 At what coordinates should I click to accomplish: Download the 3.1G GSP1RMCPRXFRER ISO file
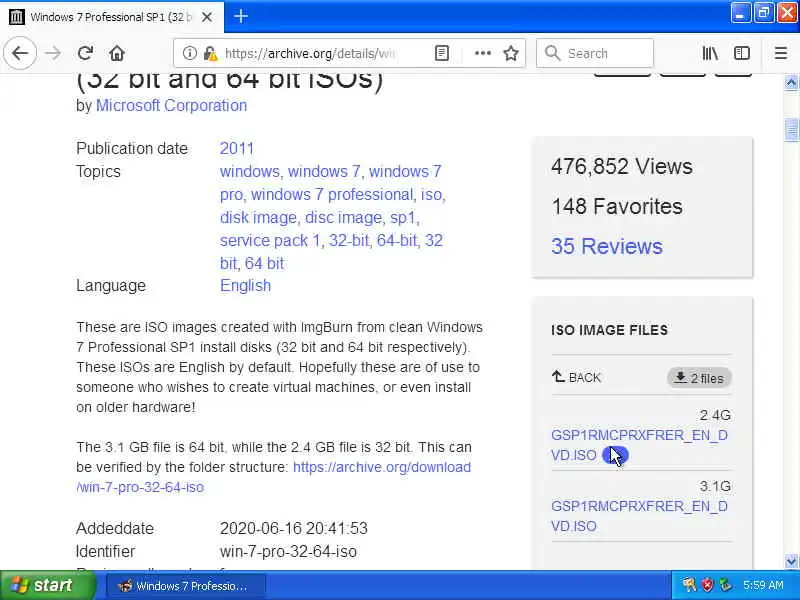coord(639,516)
